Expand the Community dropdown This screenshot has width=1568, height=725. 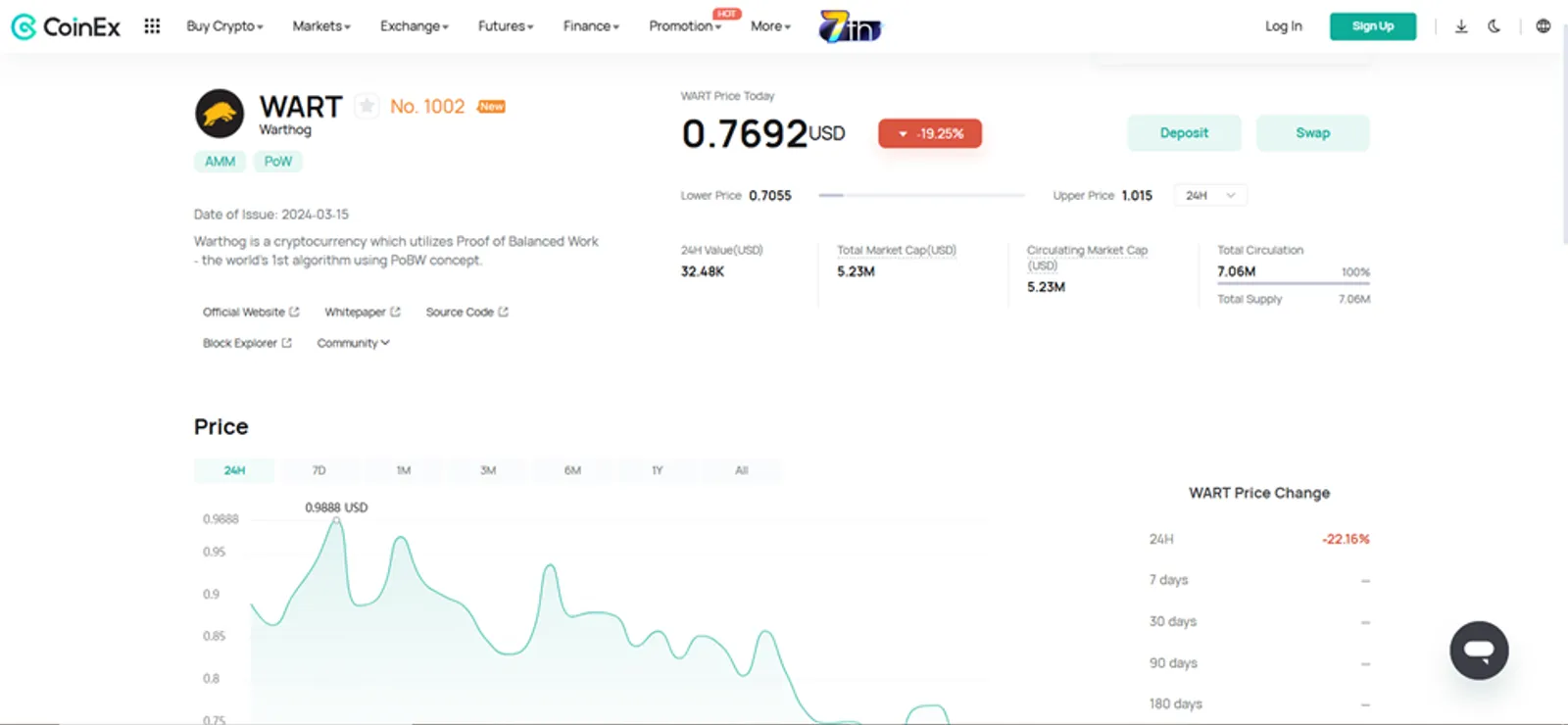pos(353,344)
